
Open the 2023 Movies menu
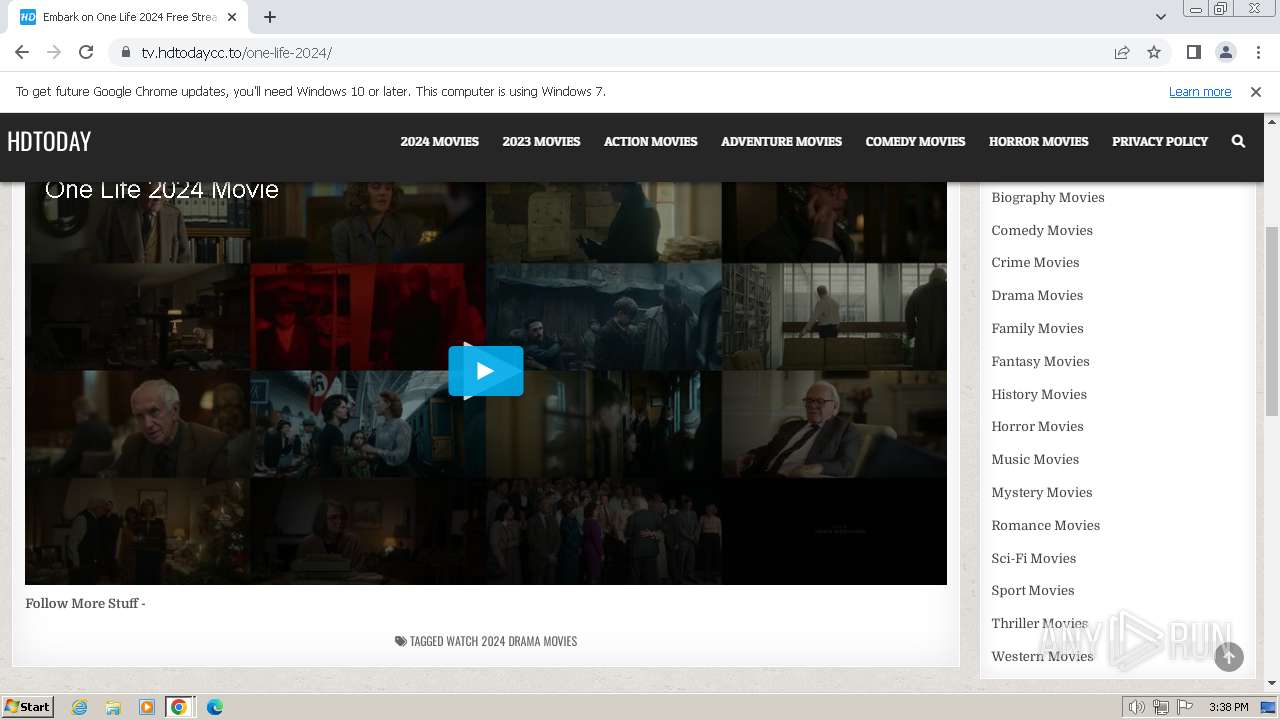(541, 141)
